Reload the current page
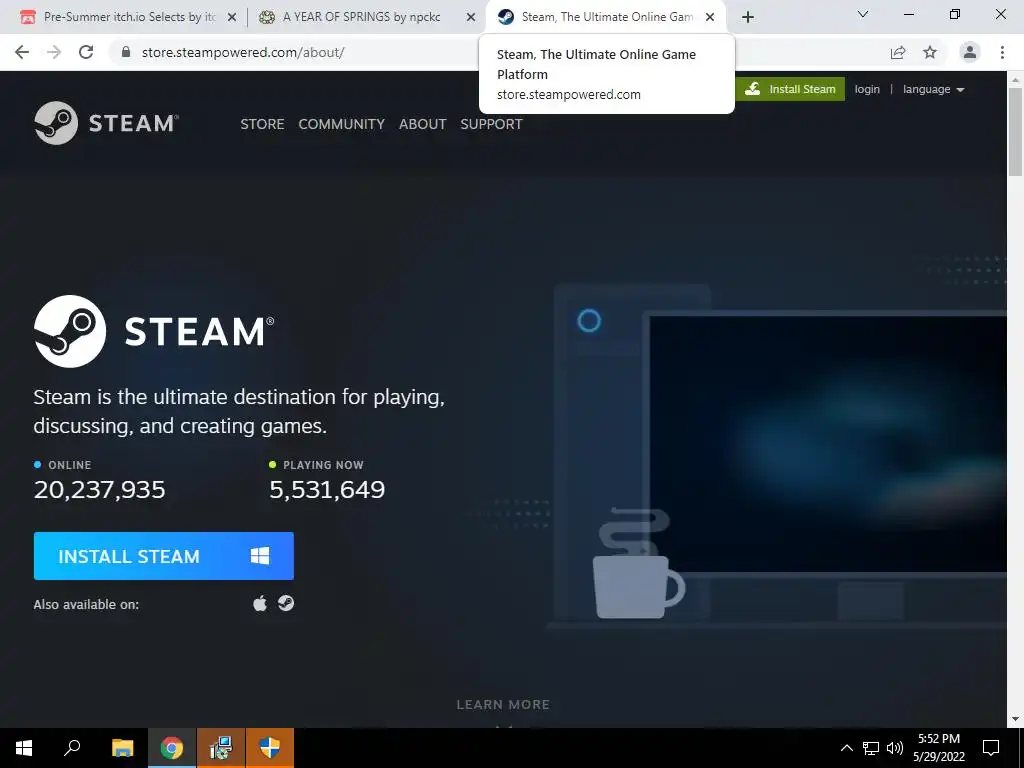1024x768 pixels. pyautogui.click(x=86, y=52)
